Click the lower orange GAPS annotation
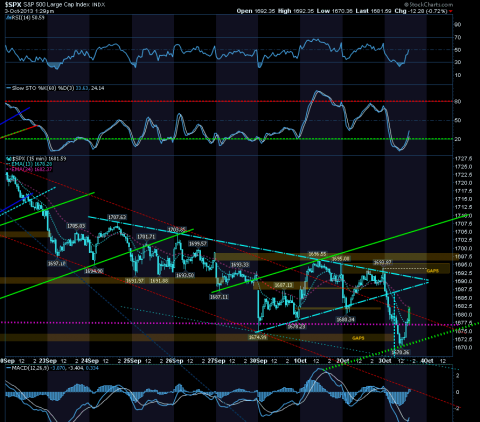The width and height of the screenshot is (480, 422). click(358, 338)
